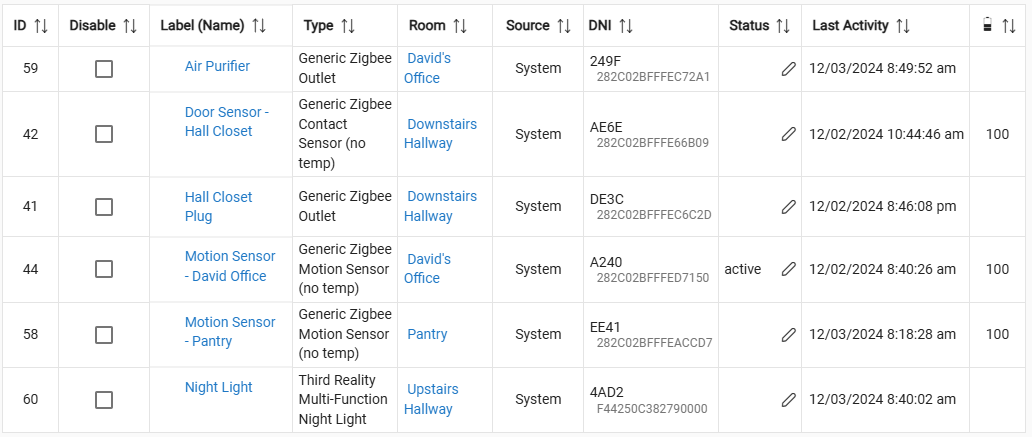Sort the table by Last Activity

coord(902,26)
